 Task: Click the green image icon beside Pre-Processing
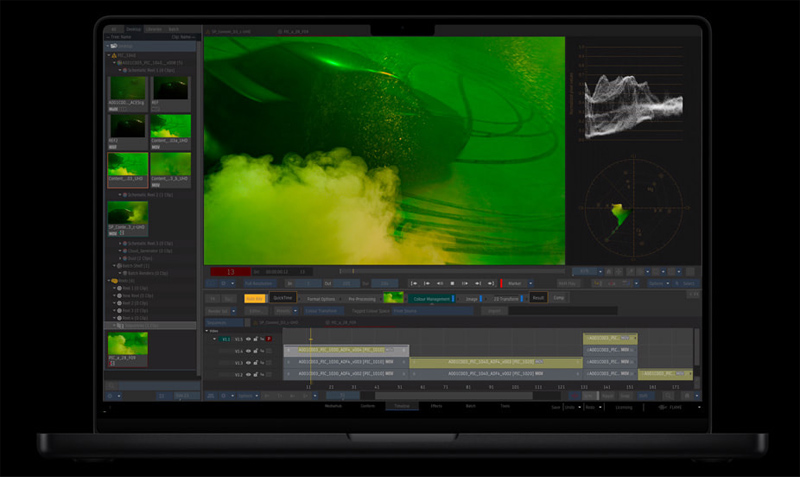pos(394,298)
